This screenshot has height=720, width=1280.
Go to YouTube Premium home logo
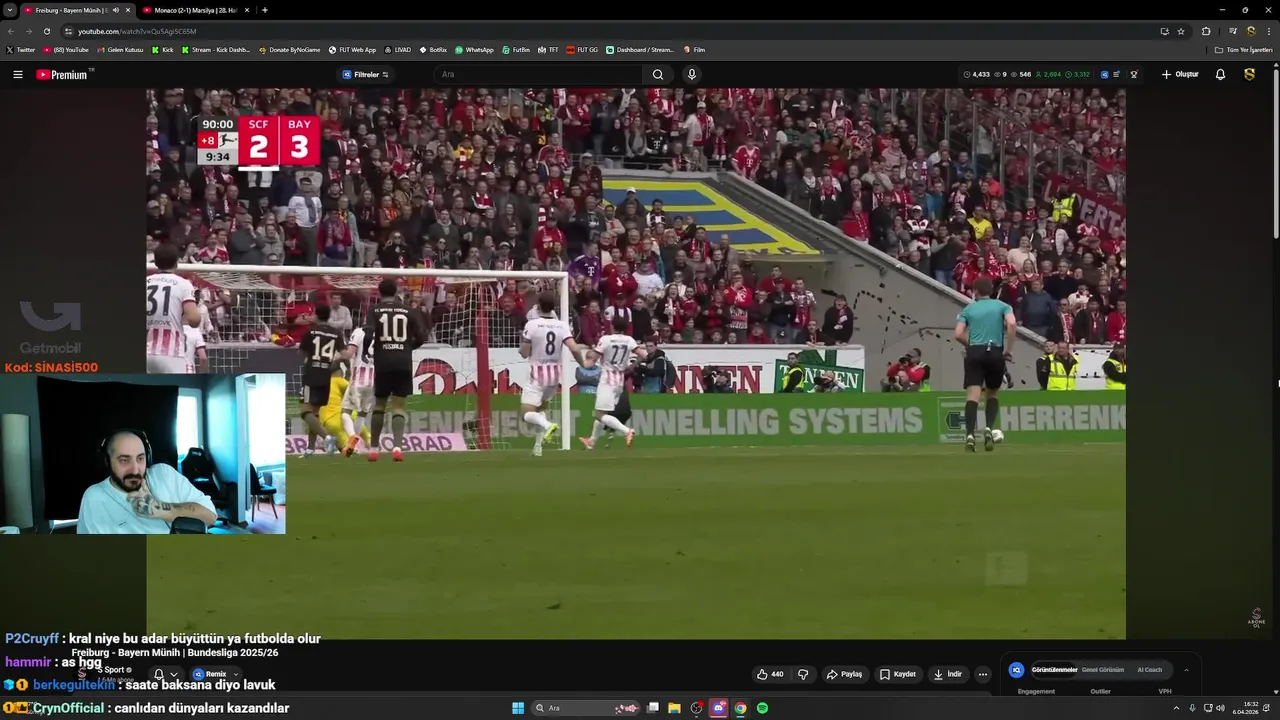point(64,74)
